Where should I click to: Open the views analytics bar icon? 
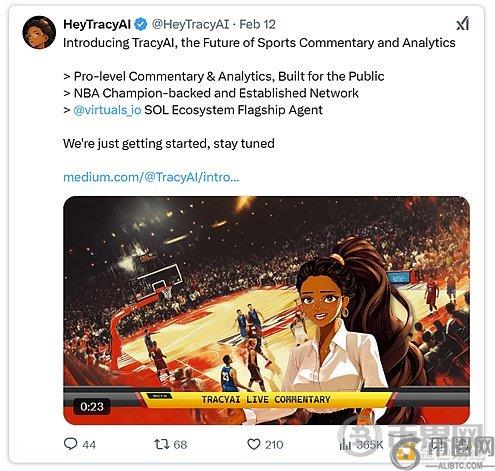(x=345, y=444)
